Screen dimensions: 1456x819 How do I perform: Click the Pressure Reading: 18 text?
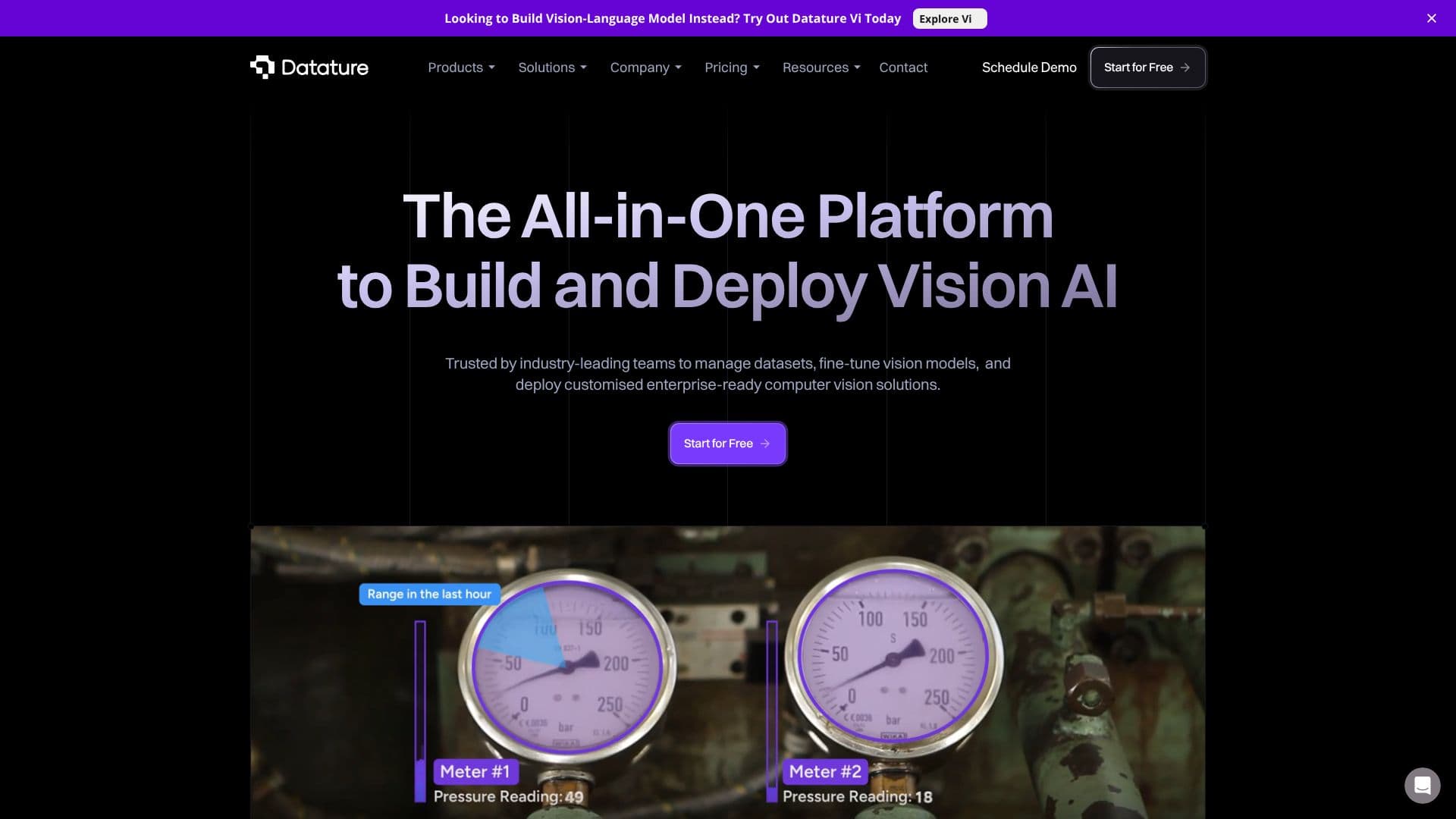pyautogui.click(x=858, y=797)
